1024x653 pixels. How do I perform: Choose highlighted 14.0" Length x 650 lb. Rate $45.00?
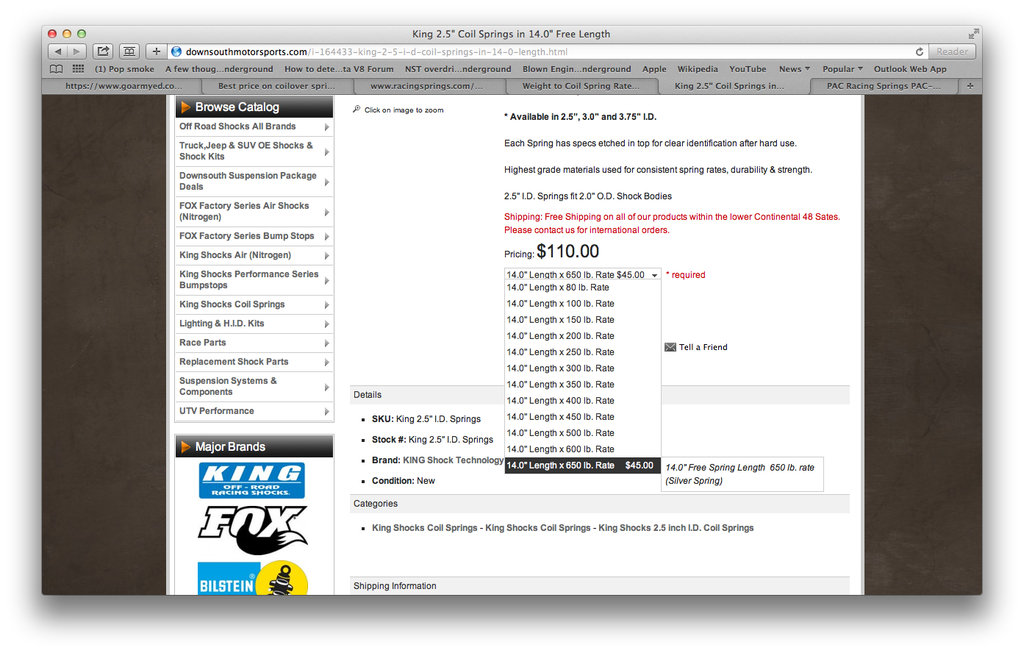583,466
